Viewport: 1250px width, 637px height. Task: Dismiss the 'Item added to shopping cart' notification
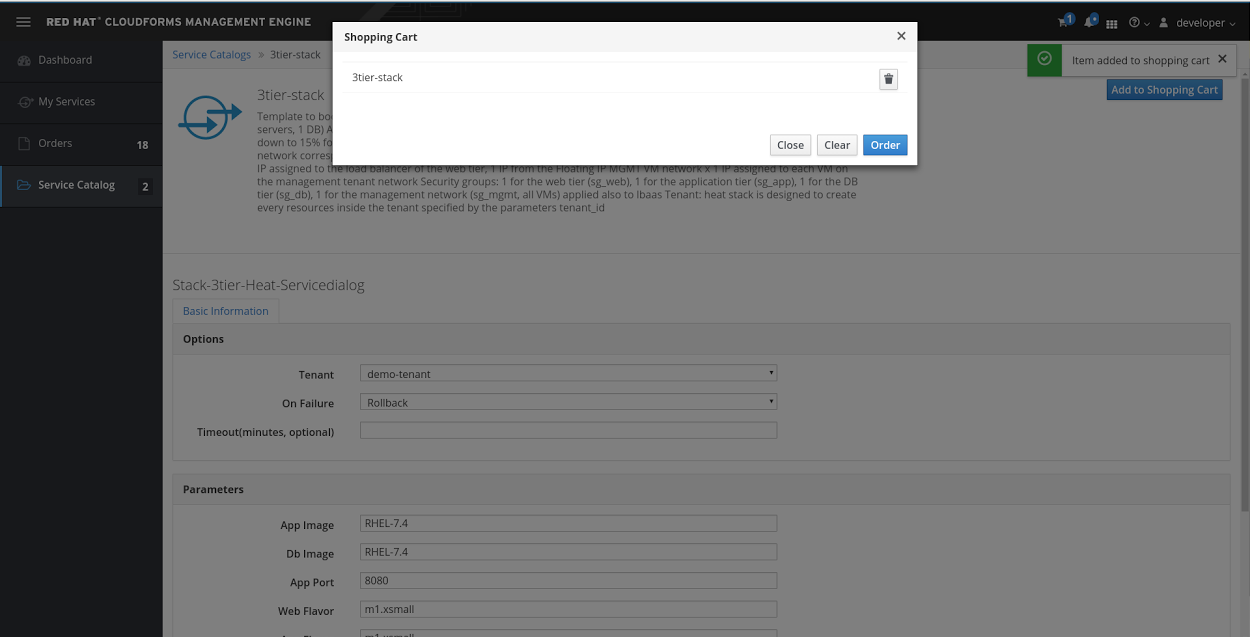(1222, 59)
